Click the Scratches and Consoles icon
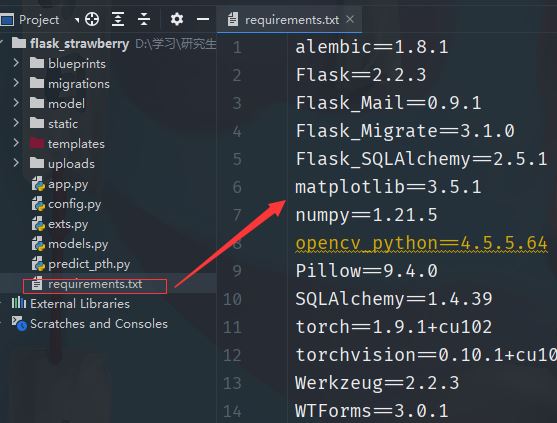557x423 pixels. (x=19, y=323)
